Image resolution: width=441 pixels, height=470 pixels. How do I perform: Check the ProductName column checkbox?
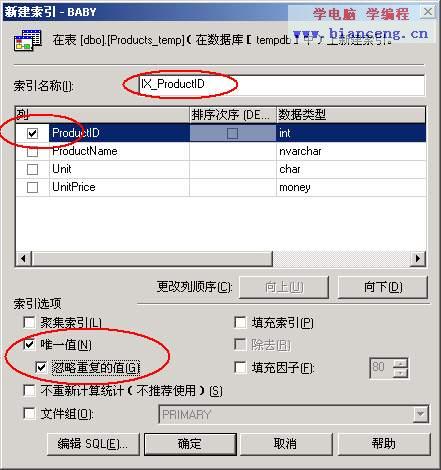[32, 152]
